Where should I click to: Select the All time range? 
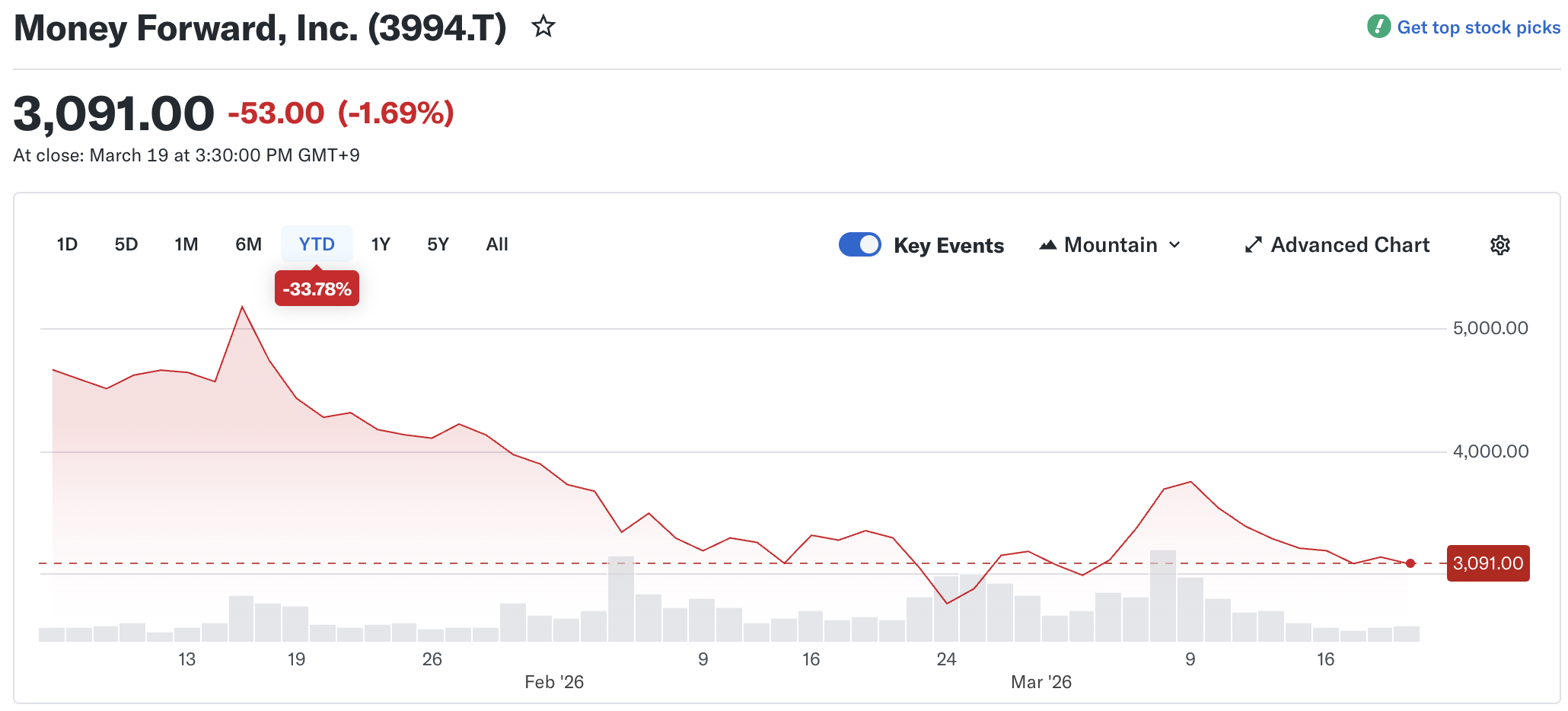pyautogui.click(x=496, y=244)
